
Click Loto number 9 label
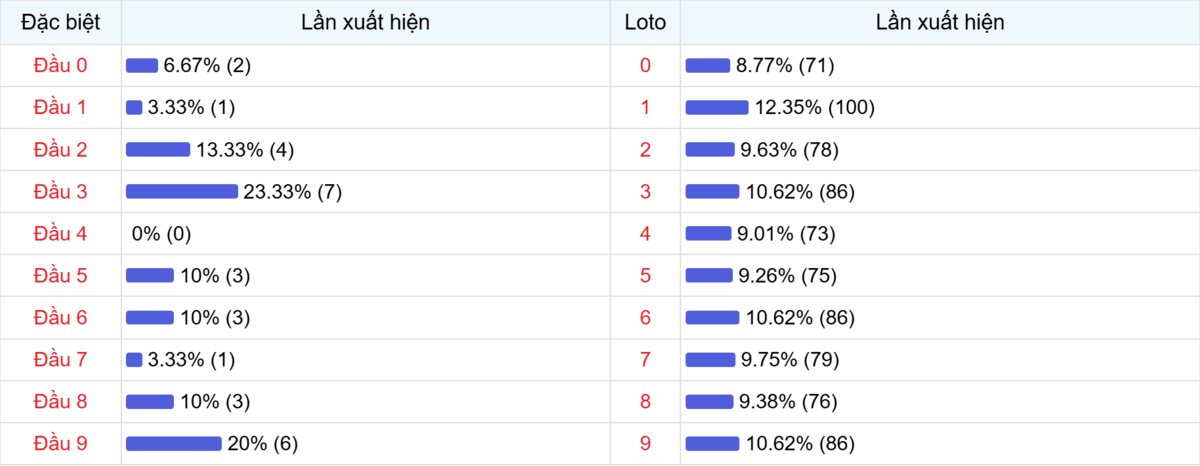645,443
